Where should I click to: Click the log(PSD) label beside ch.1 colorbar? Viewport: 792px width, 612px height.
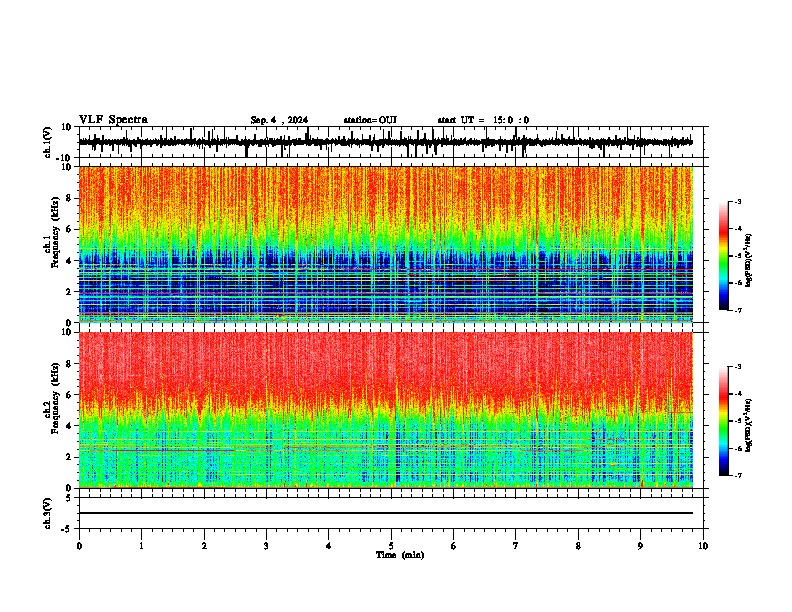(748, 260)
